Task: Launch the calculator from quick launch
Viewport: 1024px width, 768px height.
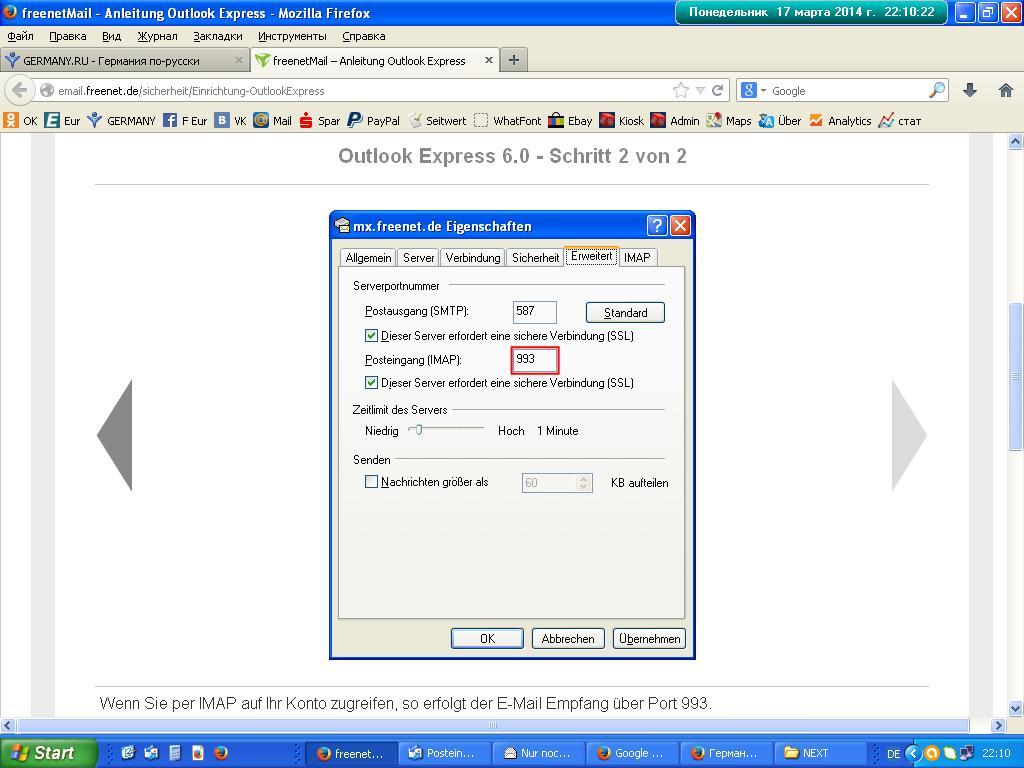Action: point(174,752)
